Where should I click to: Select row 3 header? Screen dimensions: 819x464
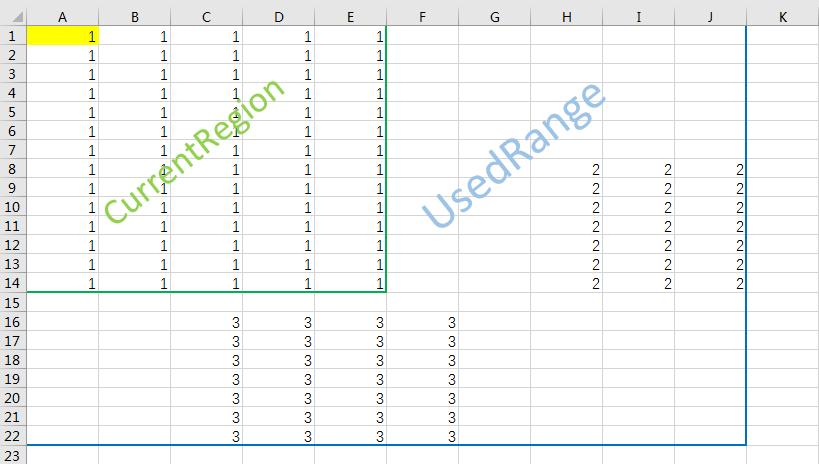click(13, 74)
